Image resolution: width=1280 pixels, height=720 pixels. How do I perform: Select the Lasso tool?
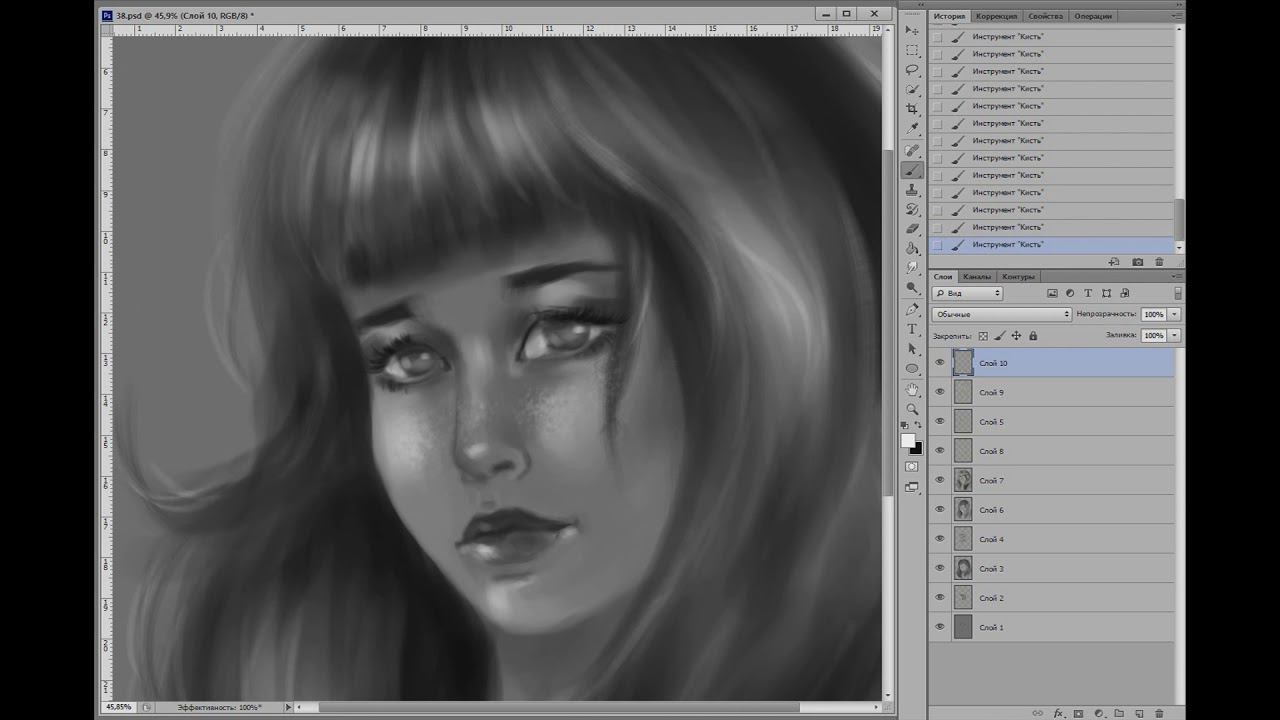click(912, 70)
